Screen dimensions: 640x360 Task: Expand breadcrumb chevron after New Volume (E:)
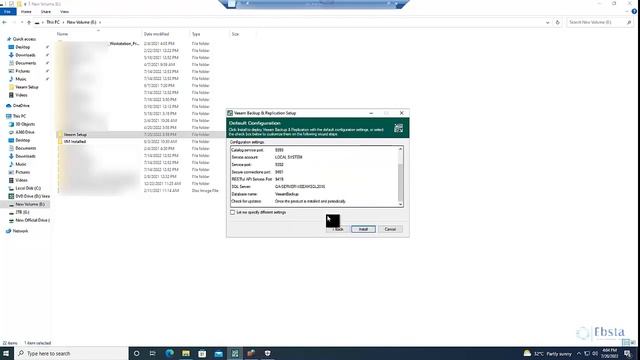(x=100, y=22)
